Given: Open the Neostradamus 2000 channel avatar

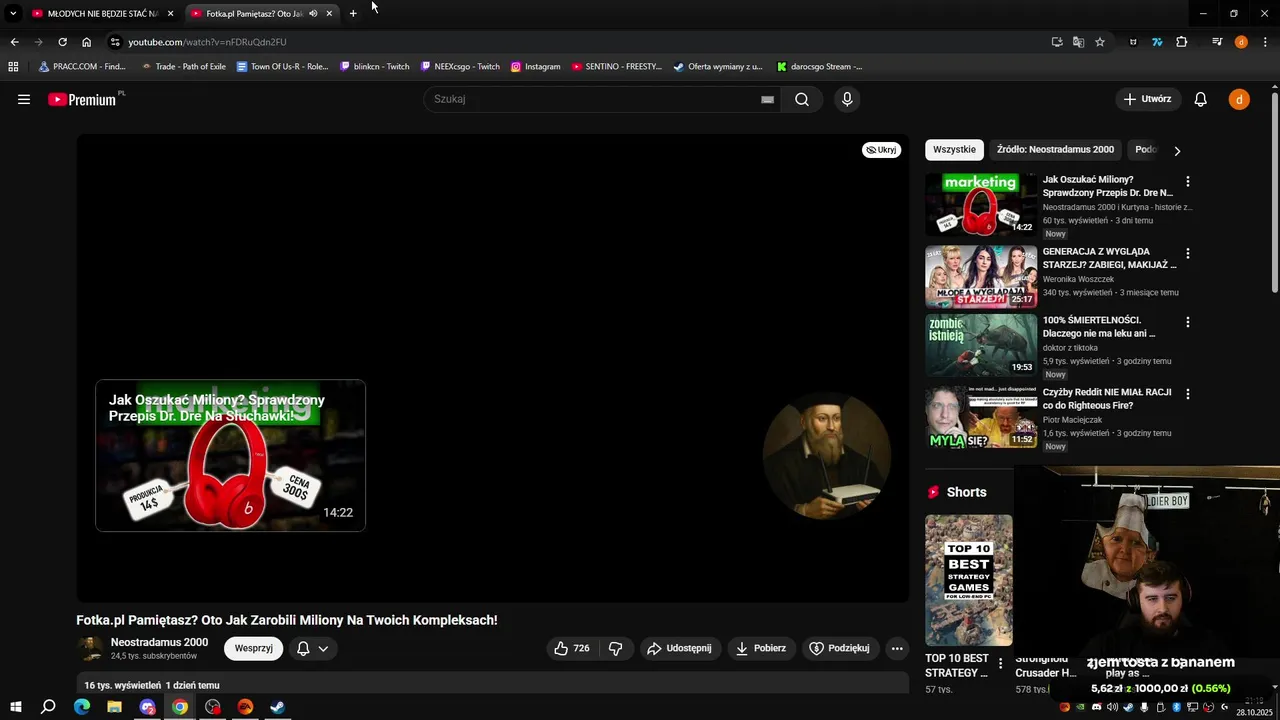Looking at the screenshot, I should (x=90, y=648).
